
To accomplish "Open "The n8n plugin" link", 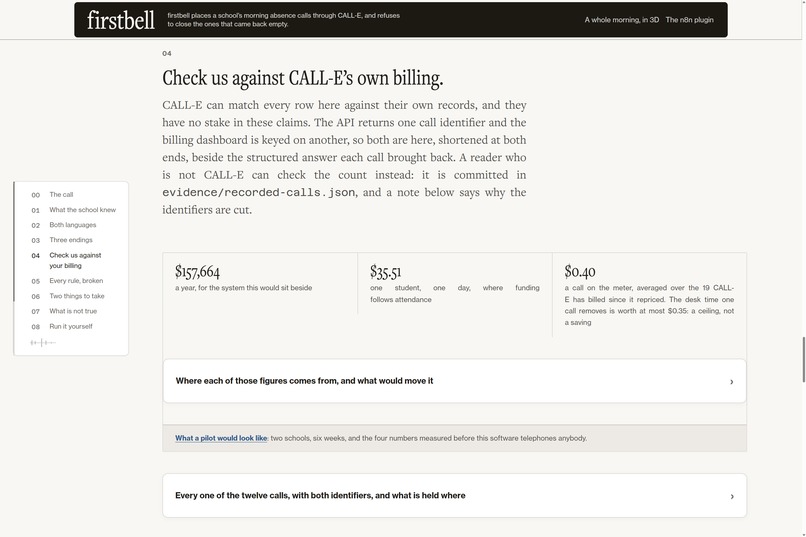I will [689, 20].
